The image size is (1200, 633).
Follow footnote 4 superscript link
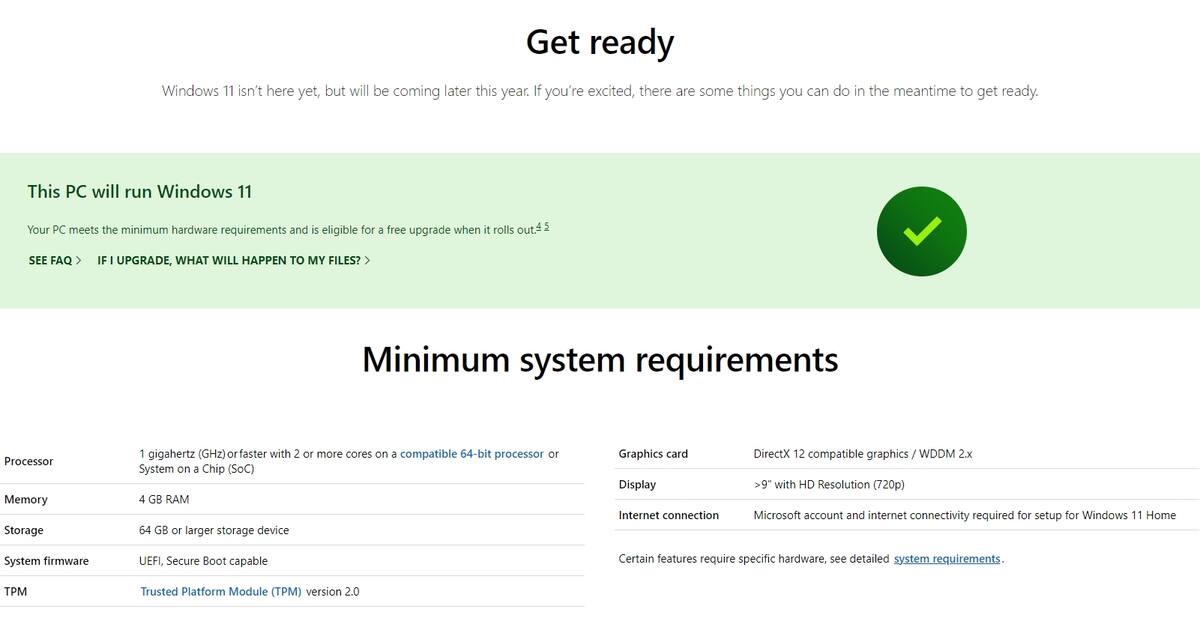[x=539, y=227]
